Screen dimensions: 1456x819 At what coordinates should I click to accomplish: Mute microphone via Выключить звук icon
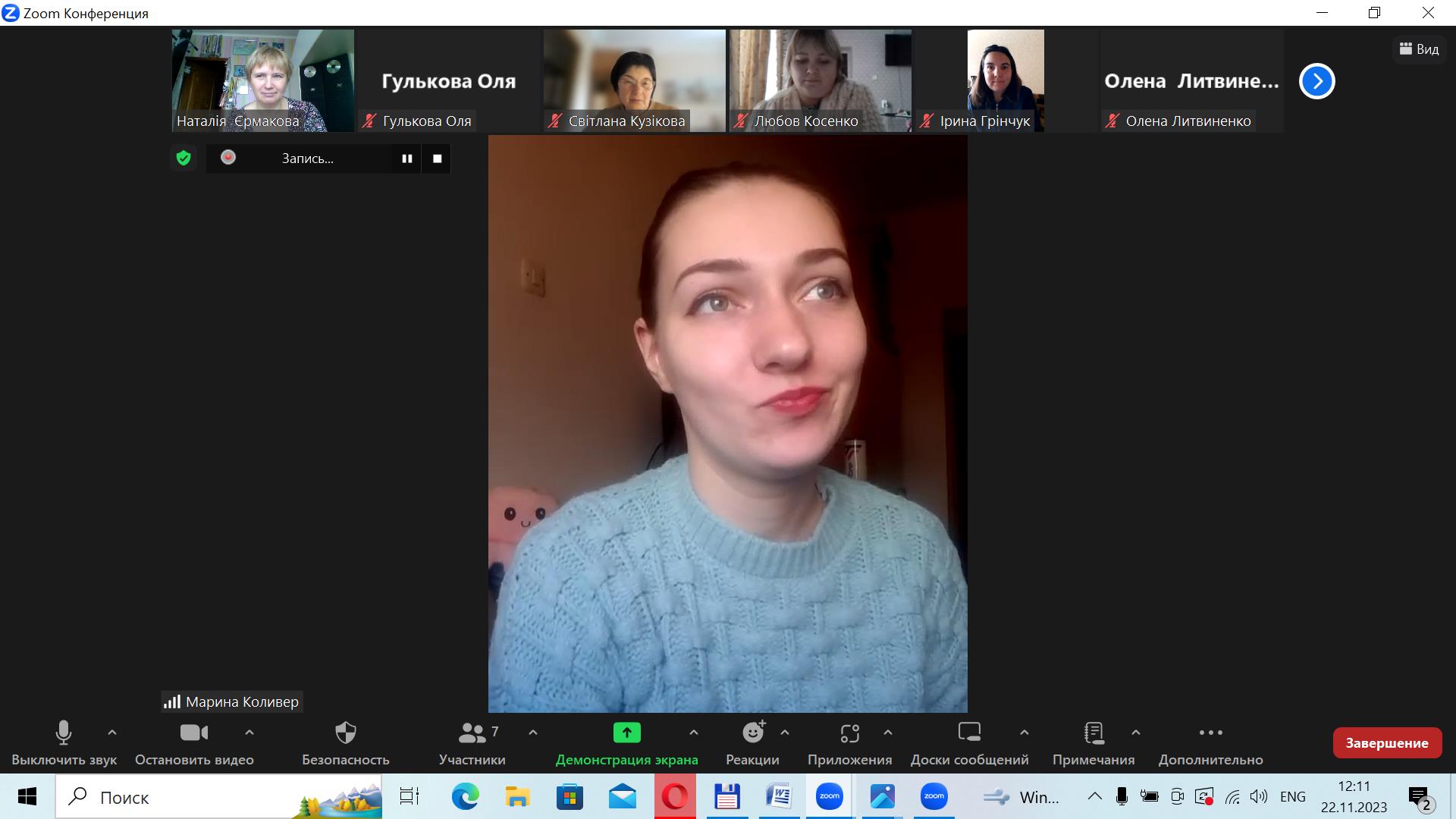coord(64,733)
